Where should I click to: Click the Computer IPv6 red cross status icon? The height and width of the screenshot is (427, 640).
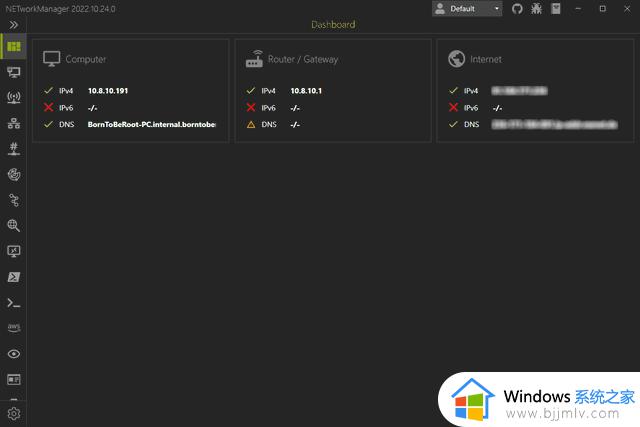(49, 107)
